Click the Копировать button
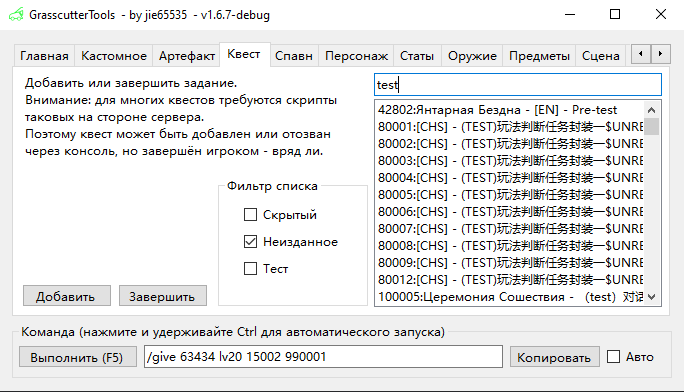The height and width of the screenshot is (392, 684). click(x=555, y=357)
